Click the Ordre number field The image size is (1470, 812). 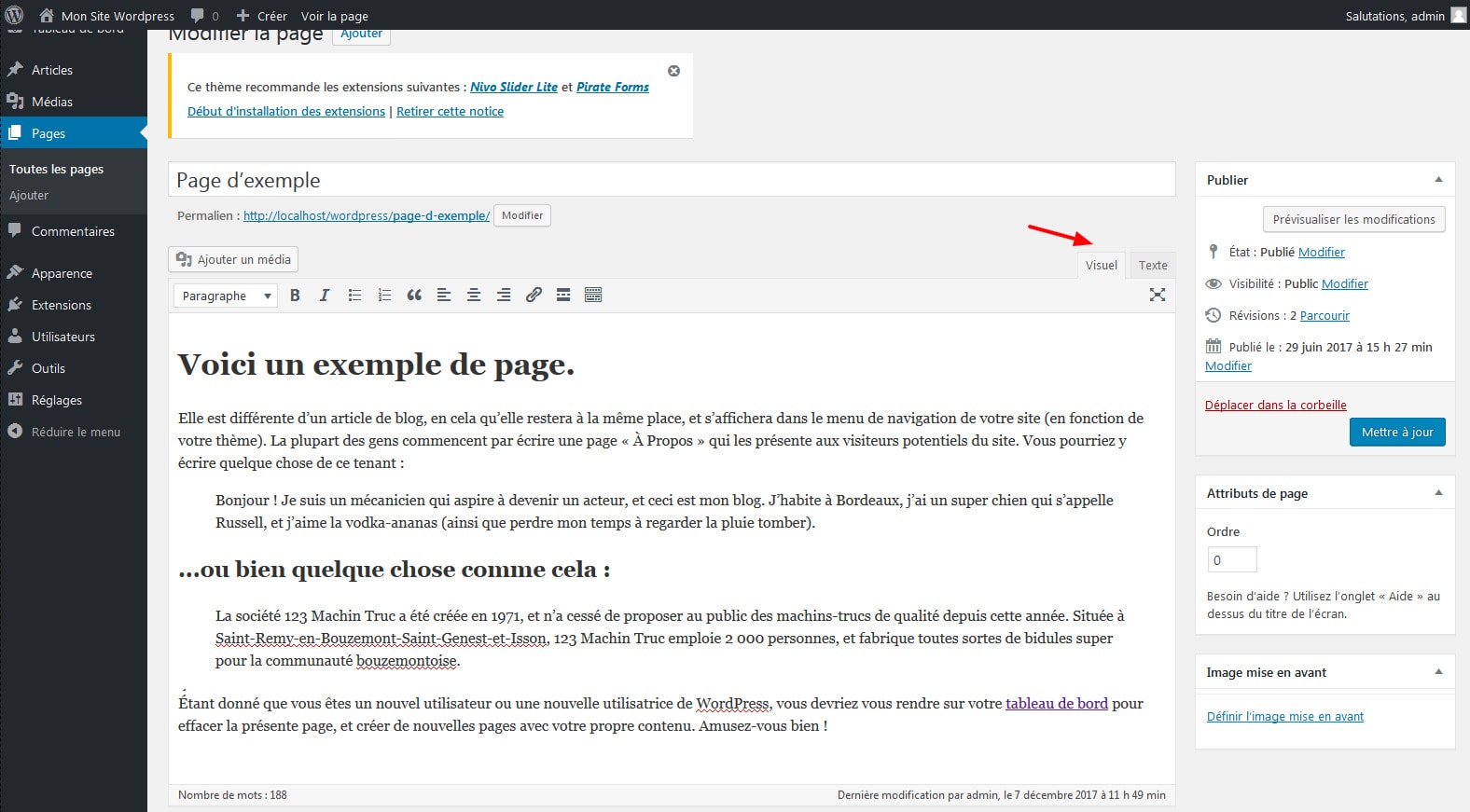tap(1232, 559)
